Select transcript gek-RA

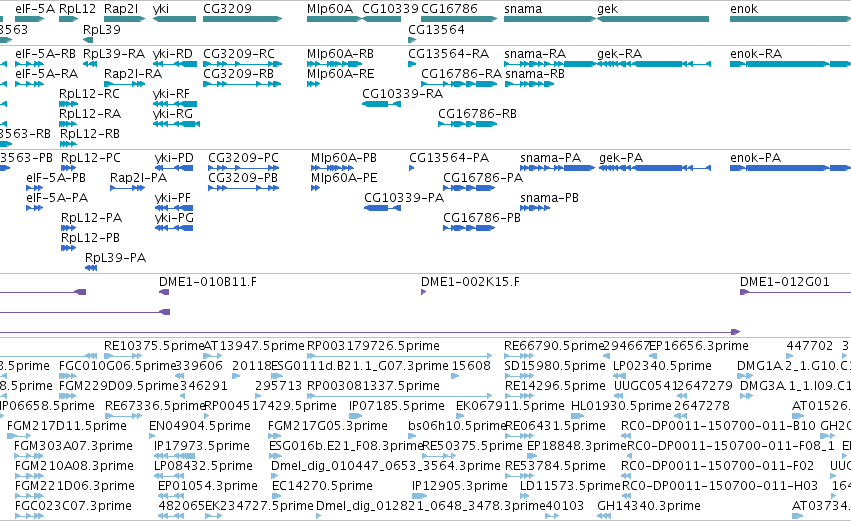click(x=620, y=54)
